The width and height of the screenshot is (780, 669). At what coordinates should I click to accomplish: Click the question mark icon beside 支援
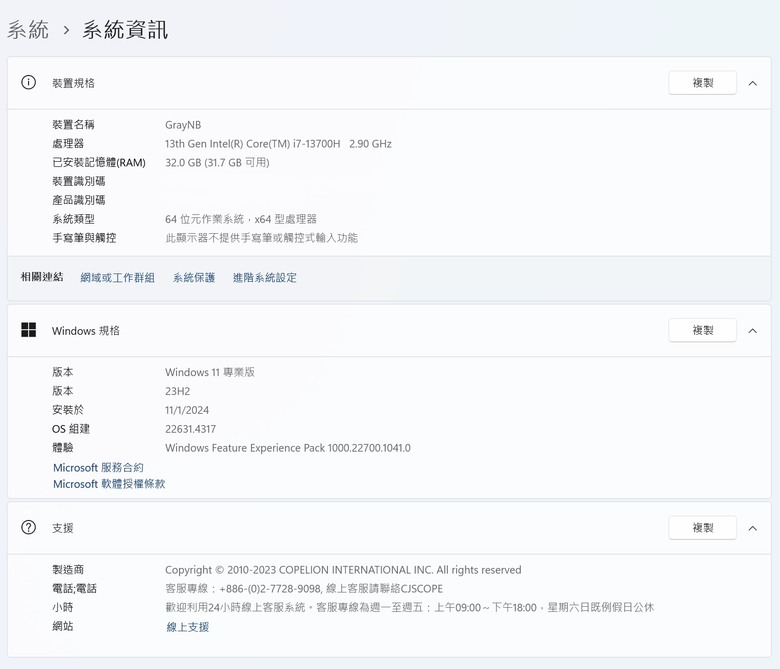click(x=28, y=527)
